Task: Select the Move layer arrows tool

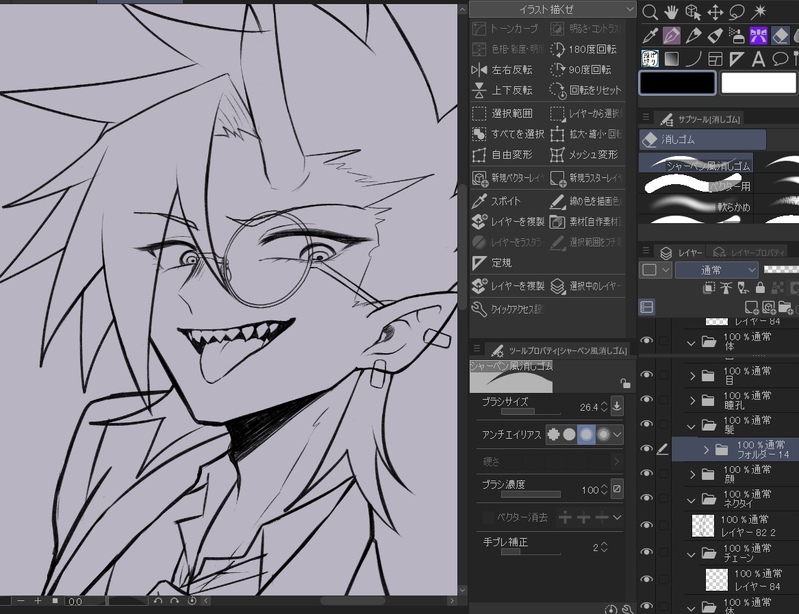Action: 715,12
